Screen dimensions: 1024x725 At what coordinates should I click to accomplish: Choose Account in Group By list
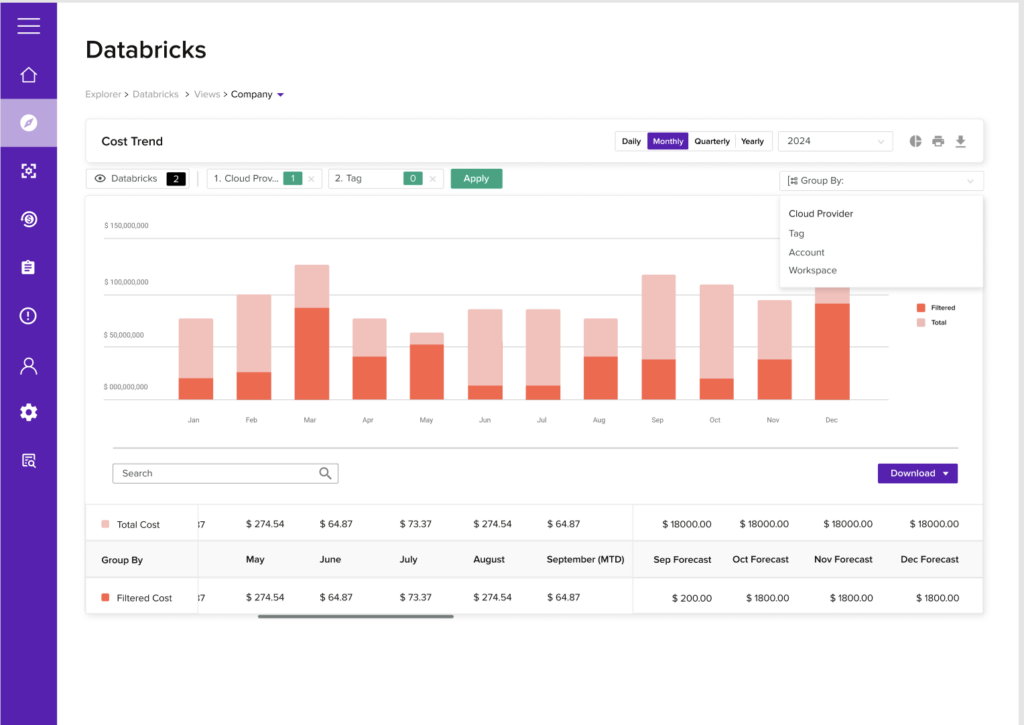pyautogui.click(x=806, y=252)
